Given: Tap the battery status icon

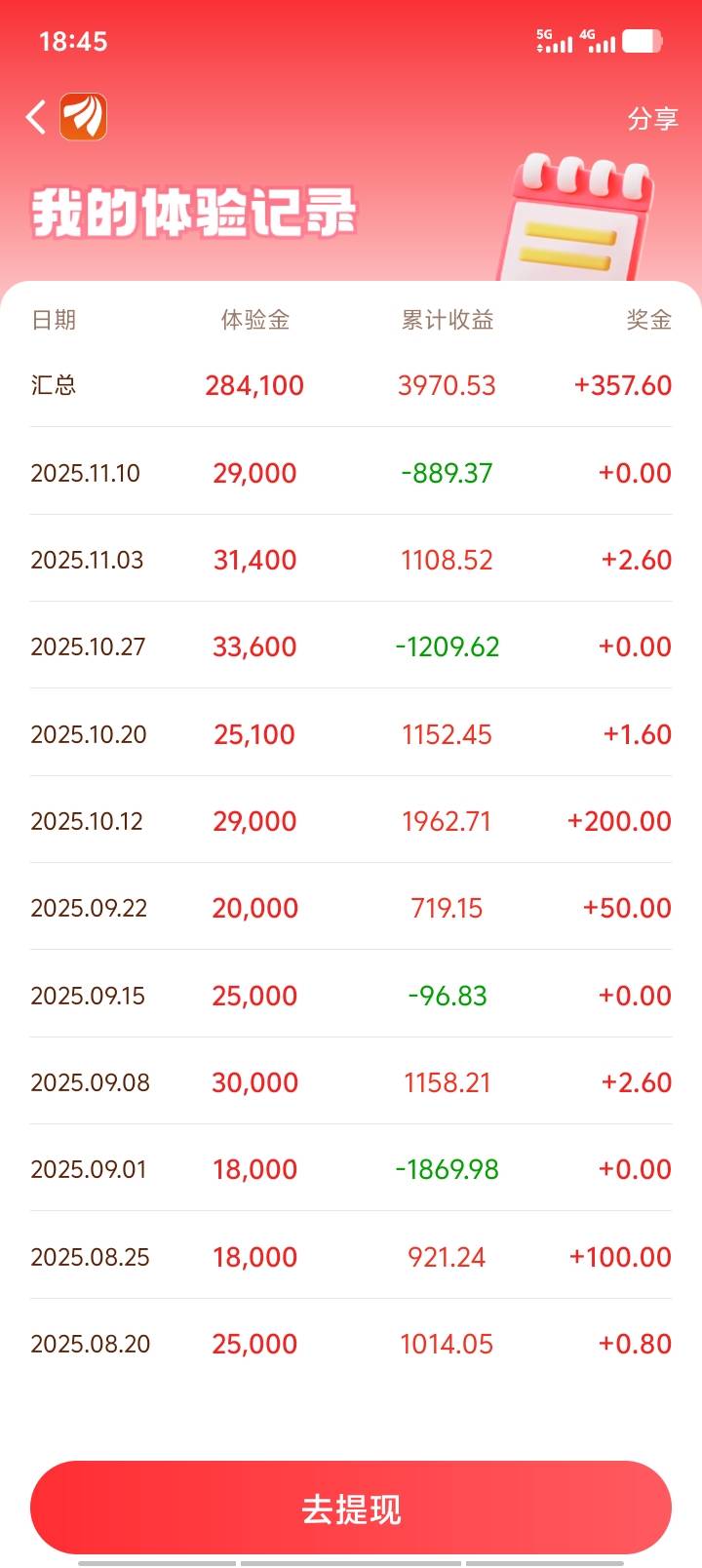Looking at the screenshot, I should [x=642, y=42].
